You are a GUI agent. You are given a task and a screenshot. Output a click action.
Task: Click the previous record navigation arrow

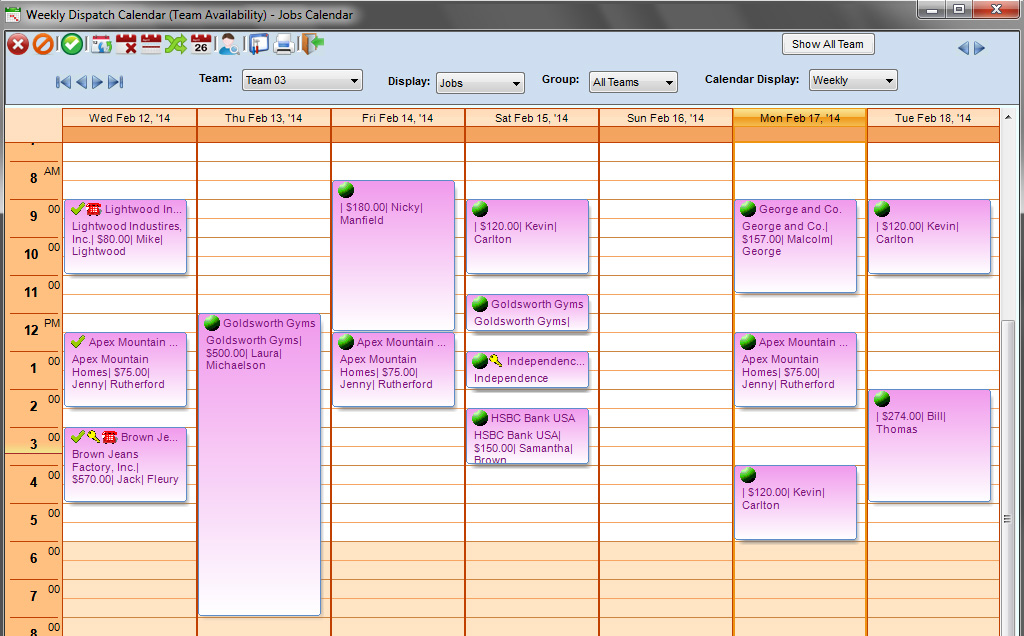81,82
